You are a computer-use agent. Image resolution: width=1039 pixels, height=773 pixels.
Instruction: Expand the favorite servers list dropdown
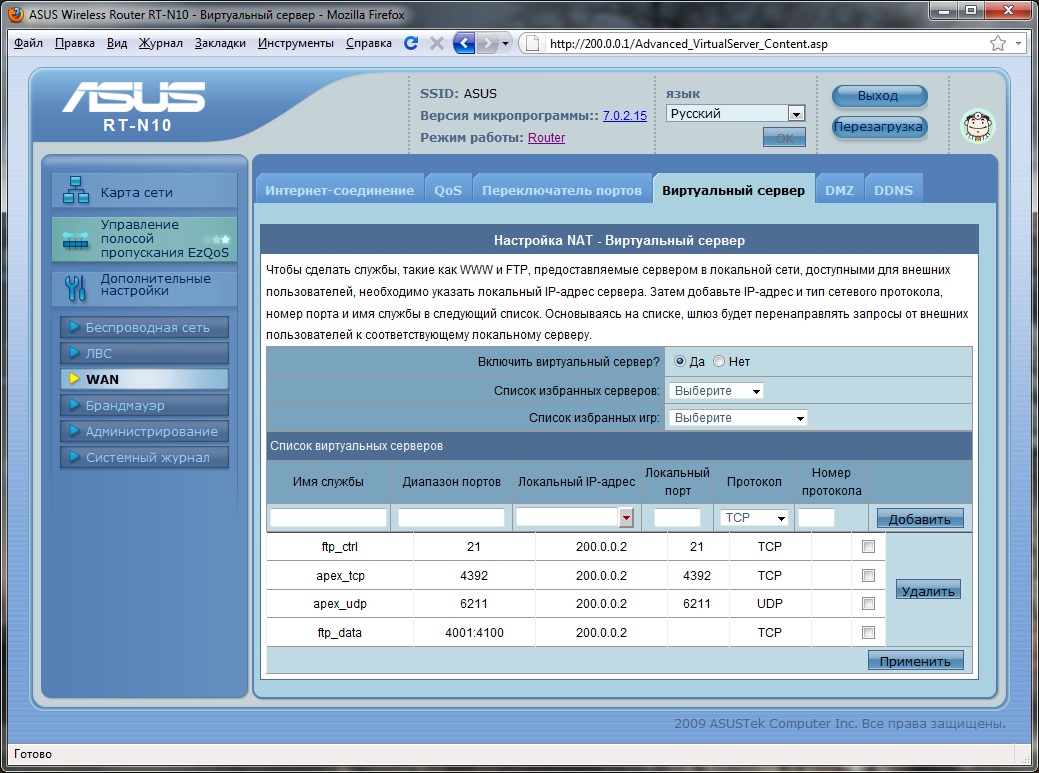click(x=716, y=391)
